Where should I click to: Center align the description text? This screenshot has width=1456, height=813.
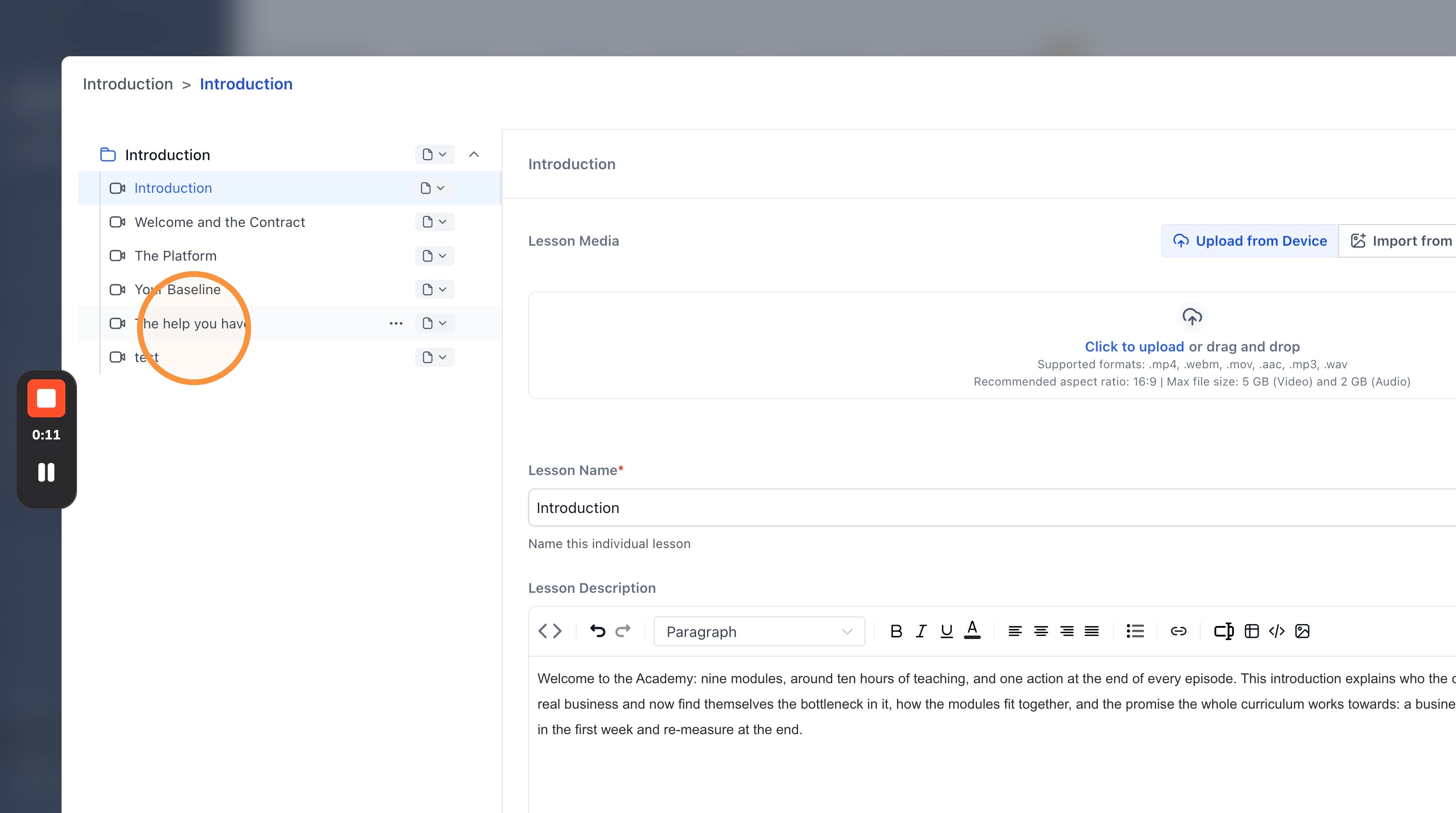(x=1041, y=631)
